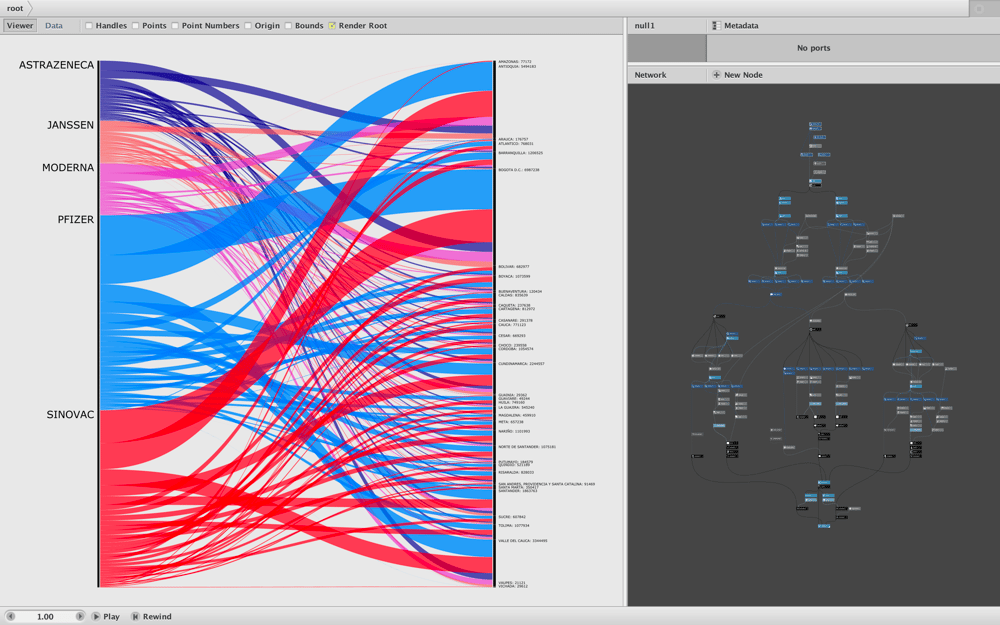Click the BOGOTA D.C. value label
The image size is (1000, 625).
click(518, 170)
